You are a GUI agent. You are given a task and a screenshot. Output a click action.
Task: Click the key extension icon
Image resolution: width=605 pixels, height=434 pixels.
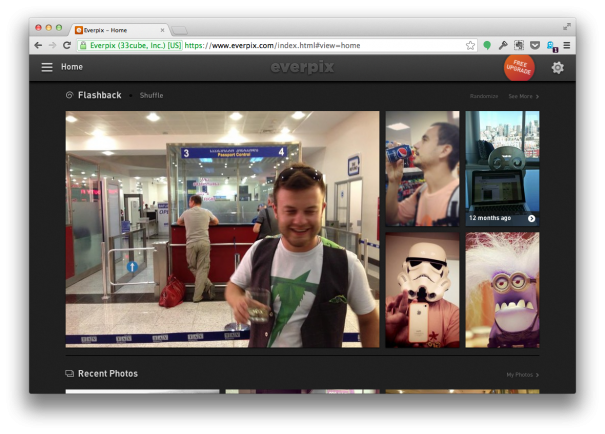(503, 46)
